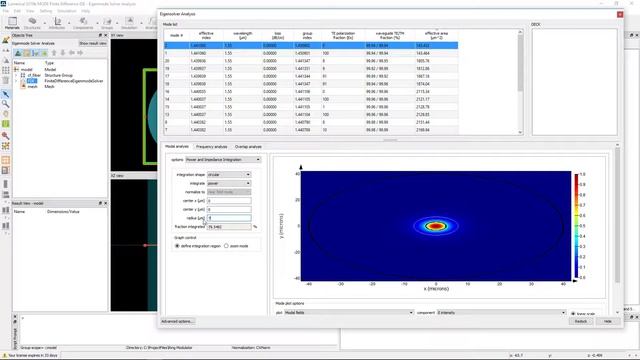
Task: Select the mode list row with effective area 2115.34
Action: click(311, 91)
